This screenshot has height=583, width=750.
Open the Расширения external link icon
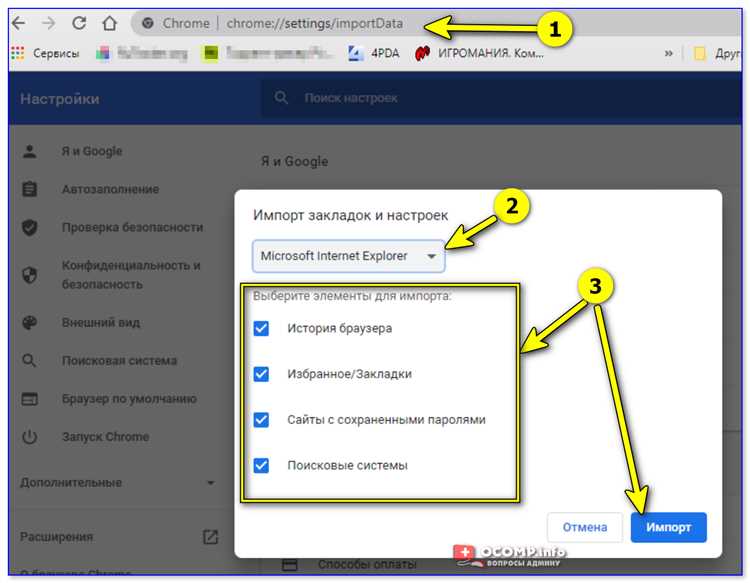click(x=210, y=537)
